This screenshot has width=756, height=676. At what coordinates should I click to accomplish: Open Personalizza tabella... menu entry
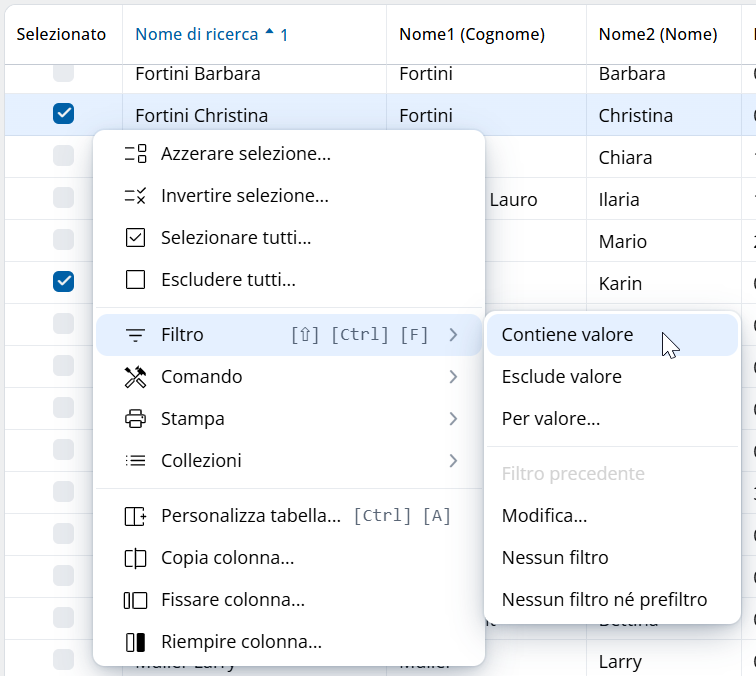pos(289,516)
